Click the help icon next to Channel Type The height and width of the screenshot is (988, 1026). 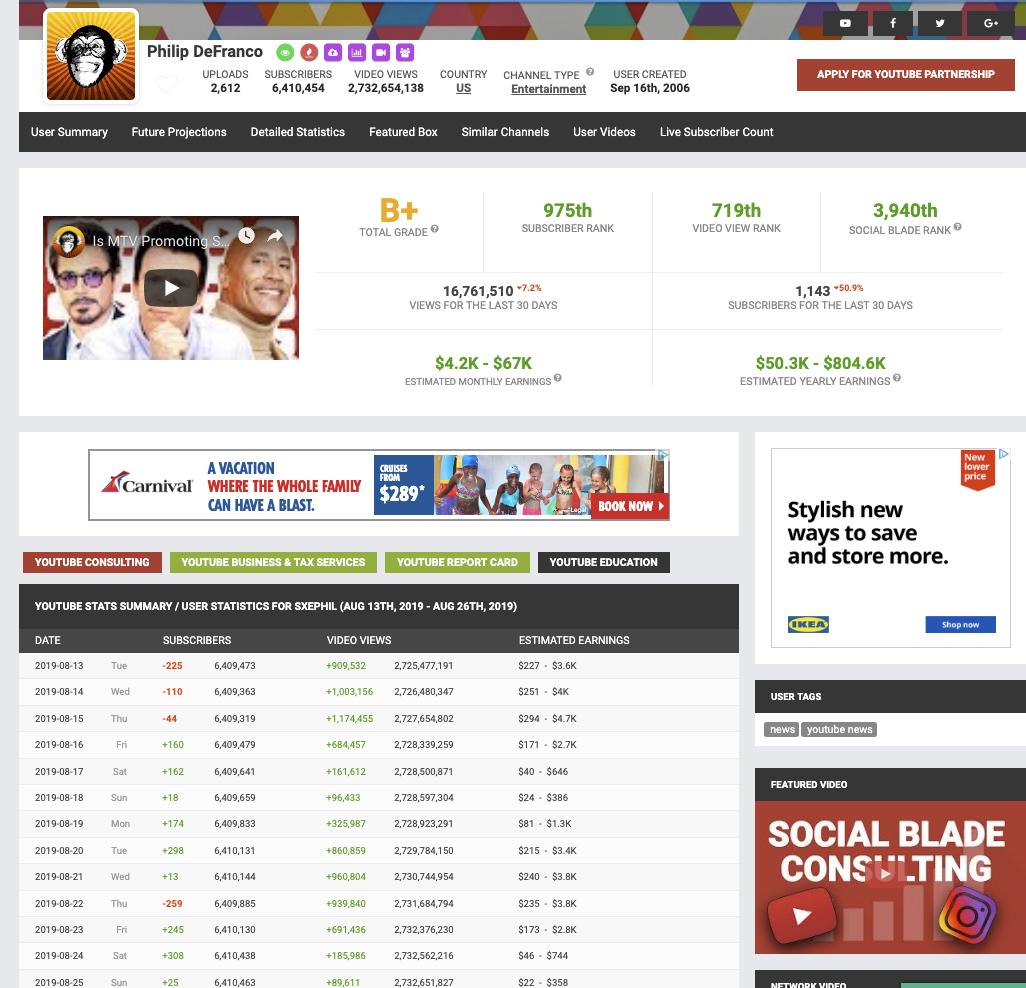(590, 72)
